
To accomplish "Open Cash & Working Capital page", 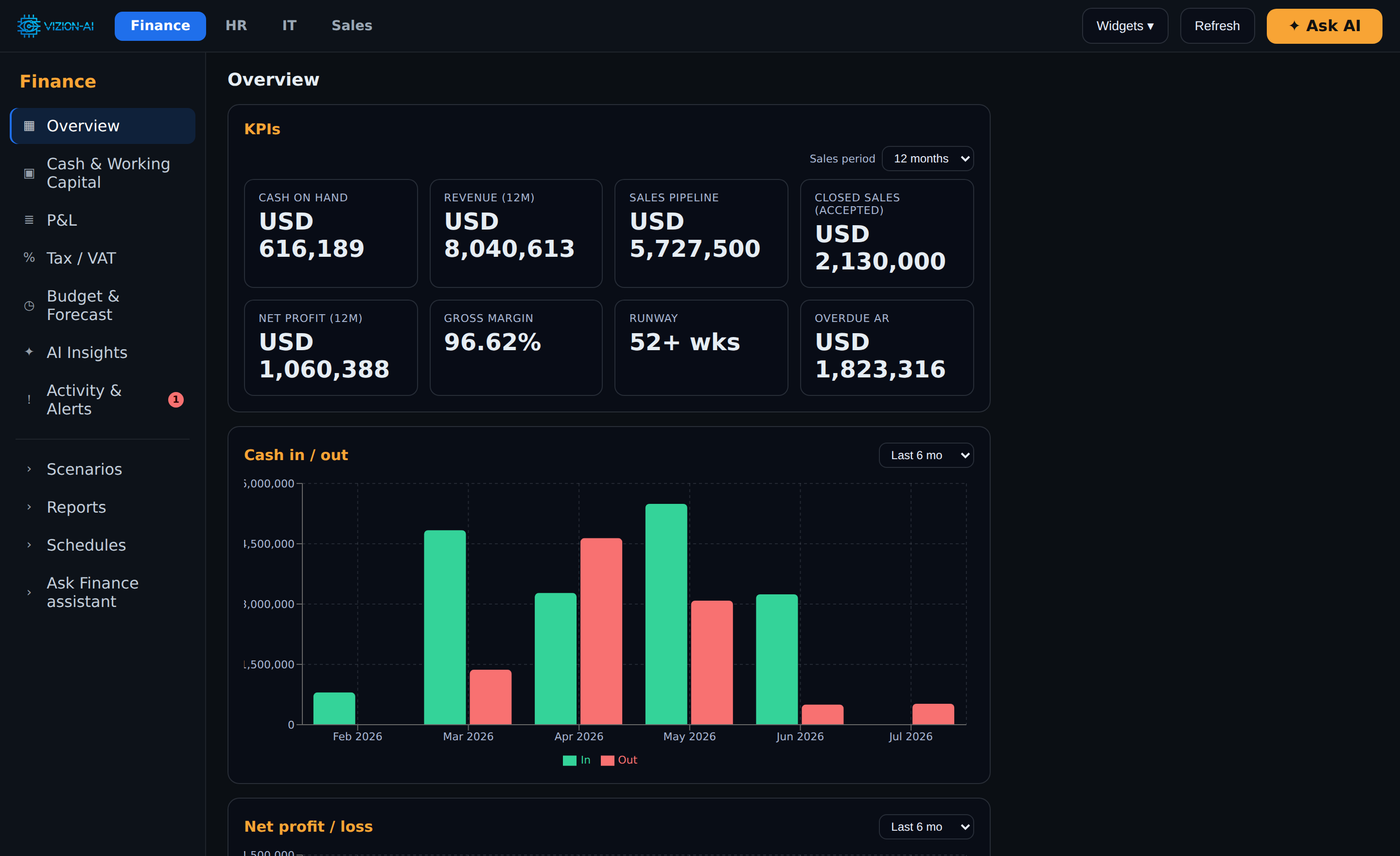I will coord(103,173).
